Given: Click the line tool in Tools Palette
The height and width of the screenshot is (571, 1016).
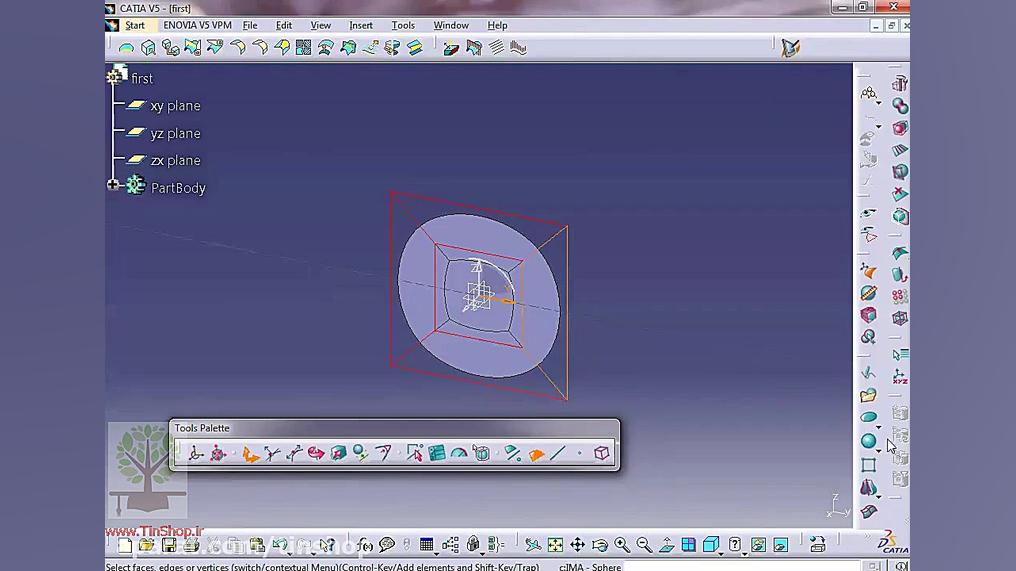Looking at the screenshot, I should coord(558,454).
